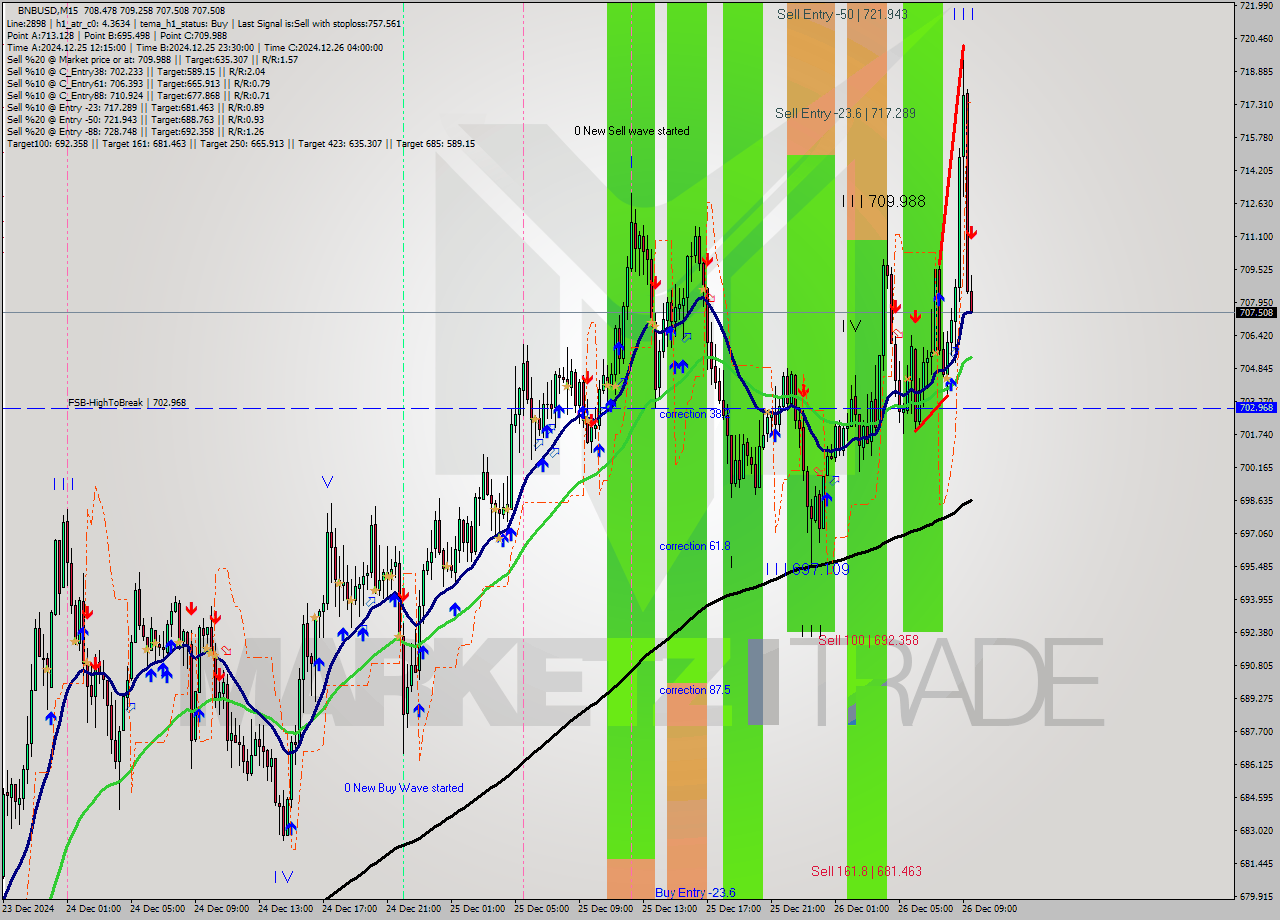Click the 718.865 price axis label

click(x=1256, y=72)
